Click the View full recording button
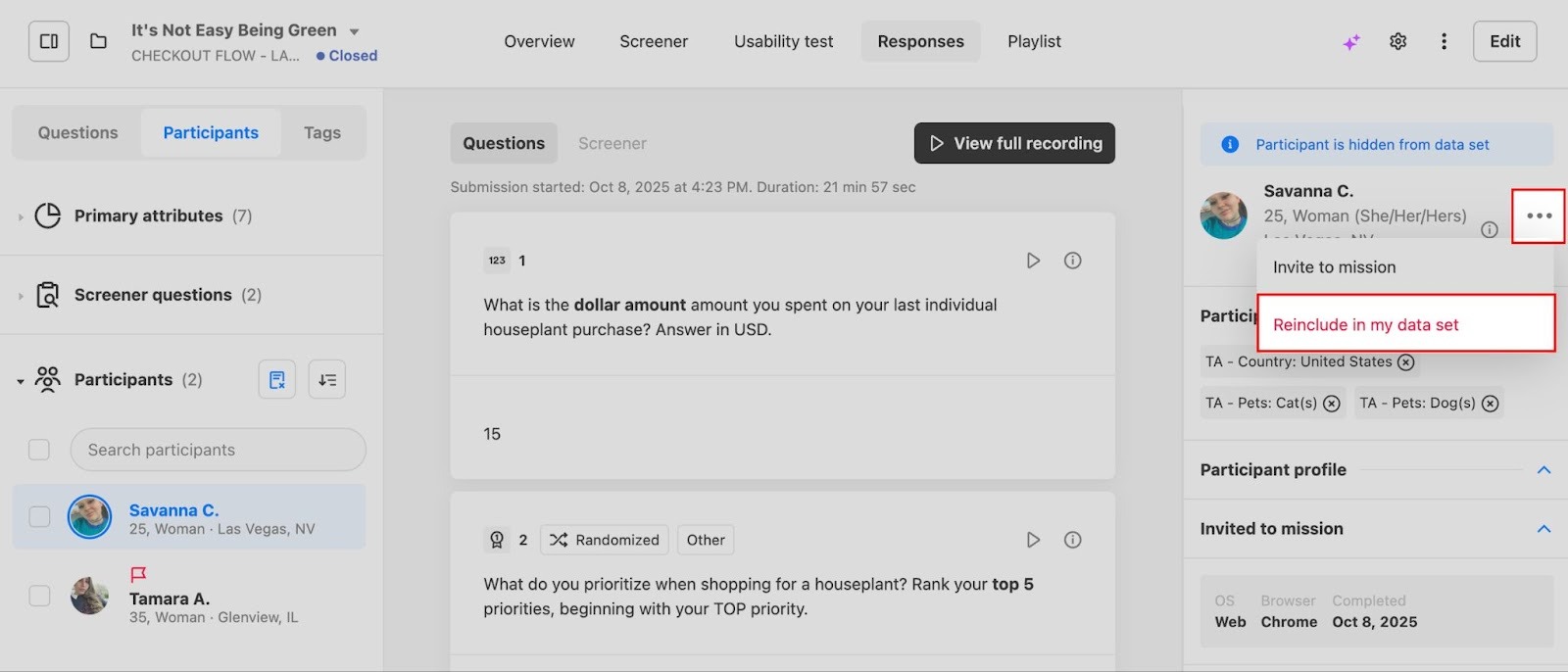Image resolution: width=1568 pixels, height=672 pixels. click(1014, 143)
